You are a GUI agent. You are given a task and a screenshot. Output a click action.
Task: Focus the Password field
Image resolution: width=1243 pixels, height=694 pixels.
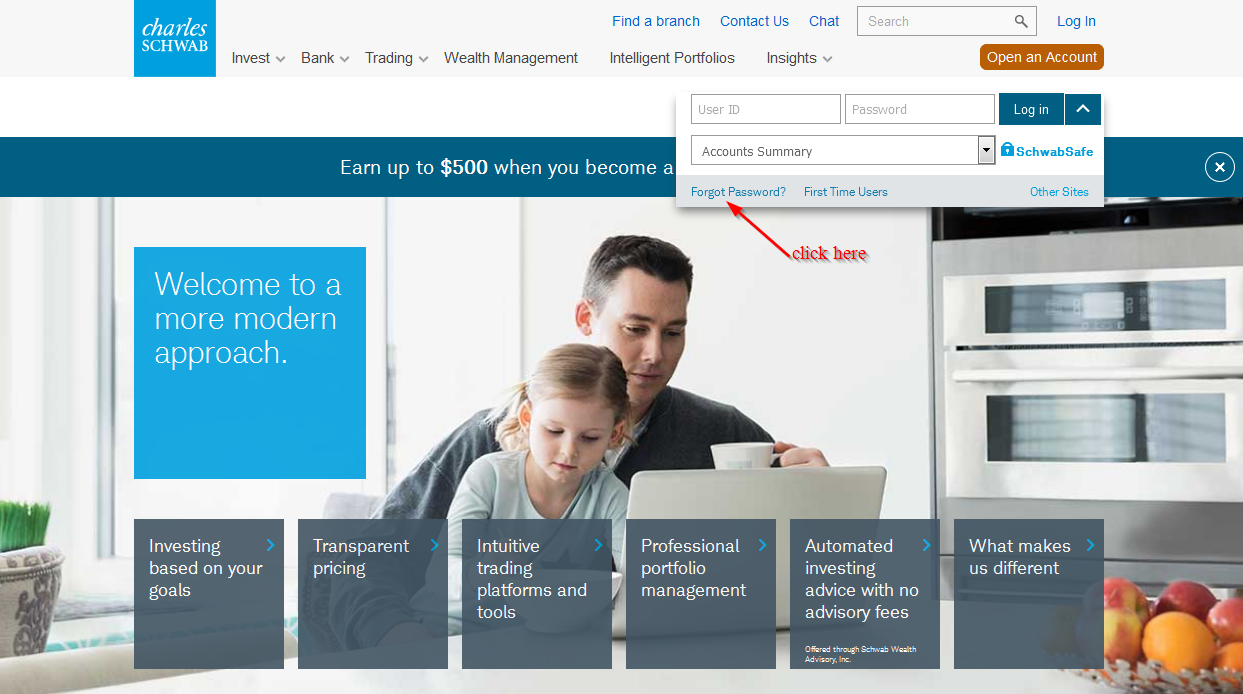(x=920, y=109)
